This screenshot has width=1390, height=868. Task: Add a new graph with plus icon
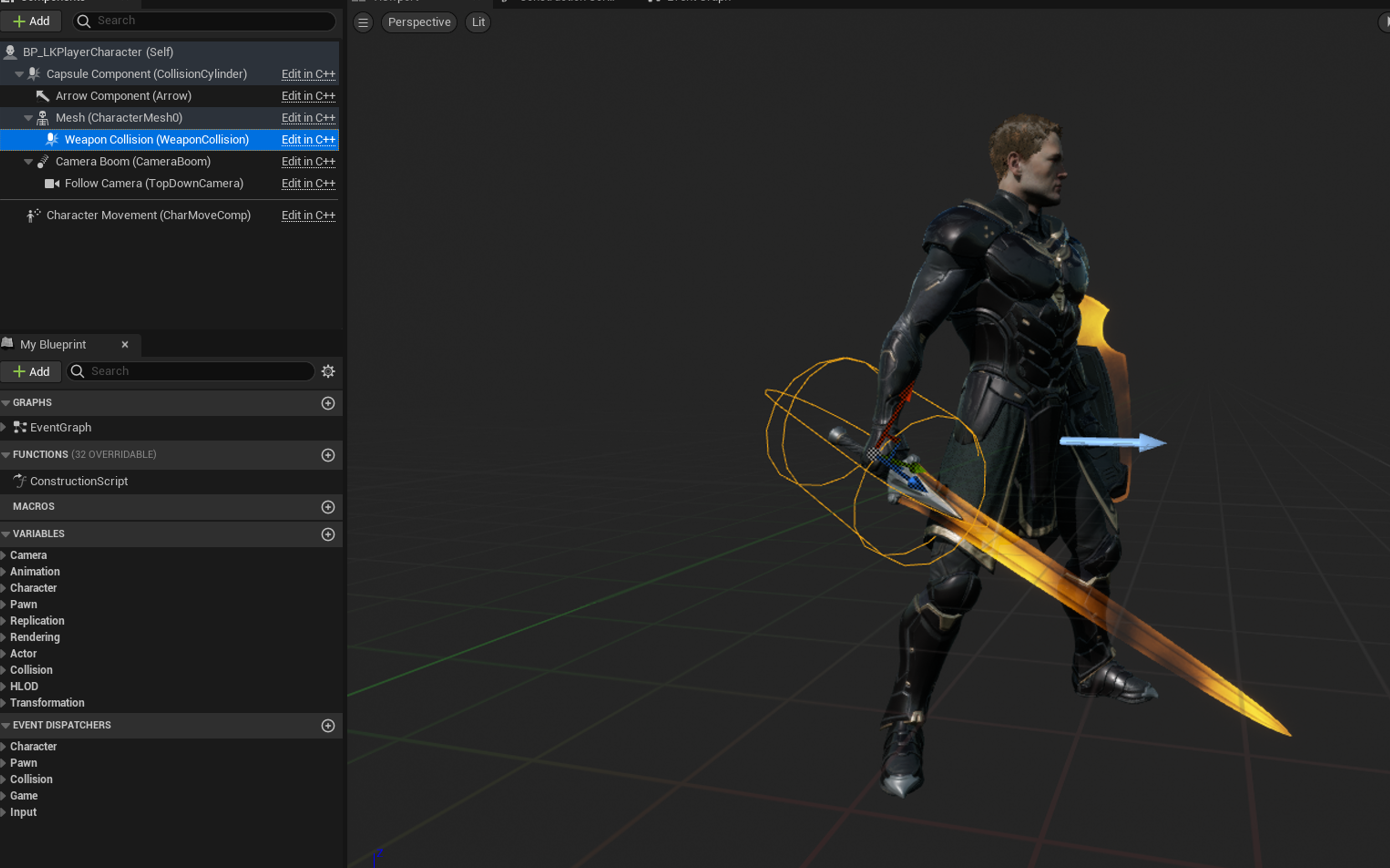[x=328, y=403]
